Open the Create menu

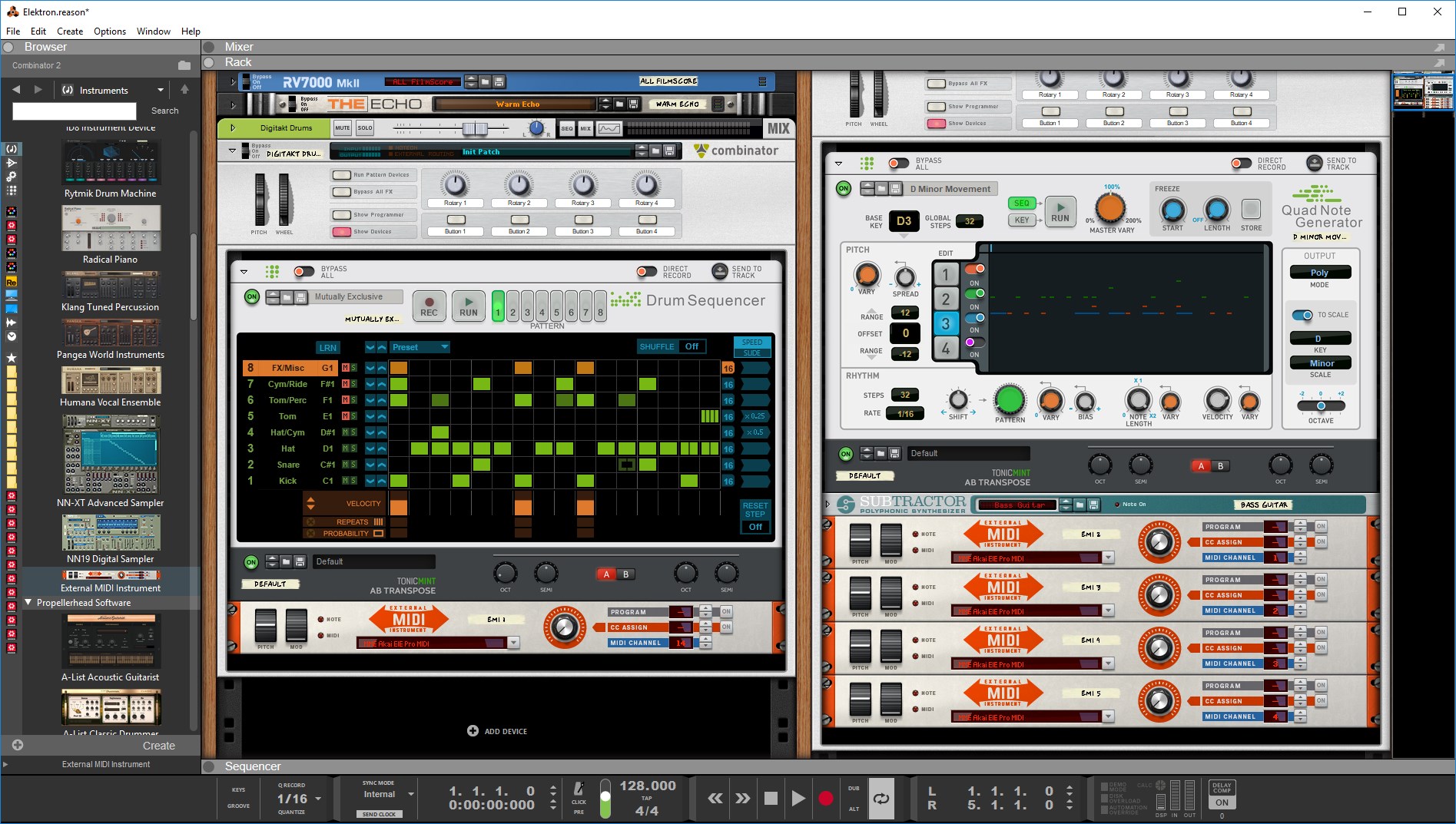[x=70, y=31]
